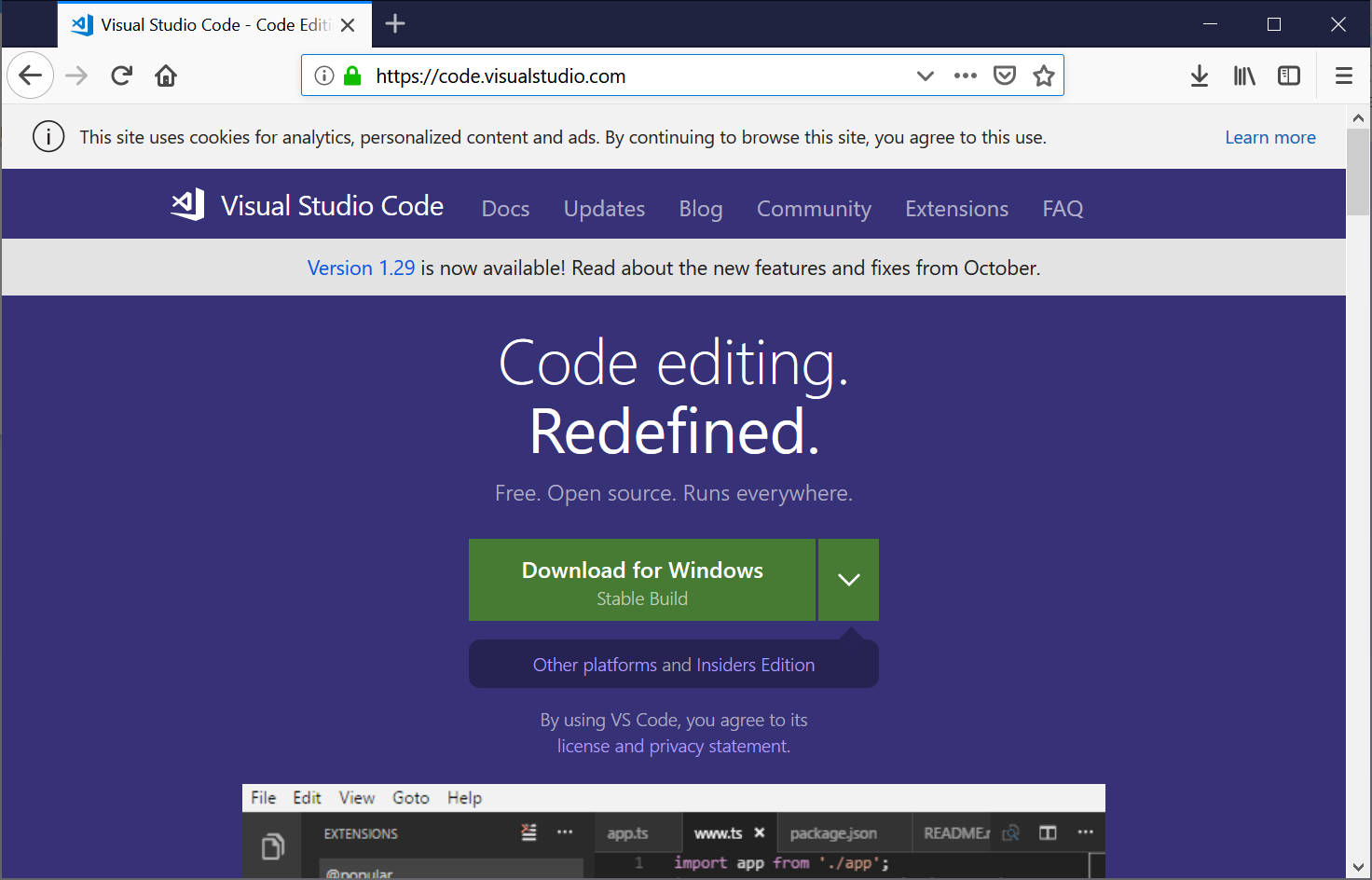Maximize the Firefox window

tap(1274, 24)
